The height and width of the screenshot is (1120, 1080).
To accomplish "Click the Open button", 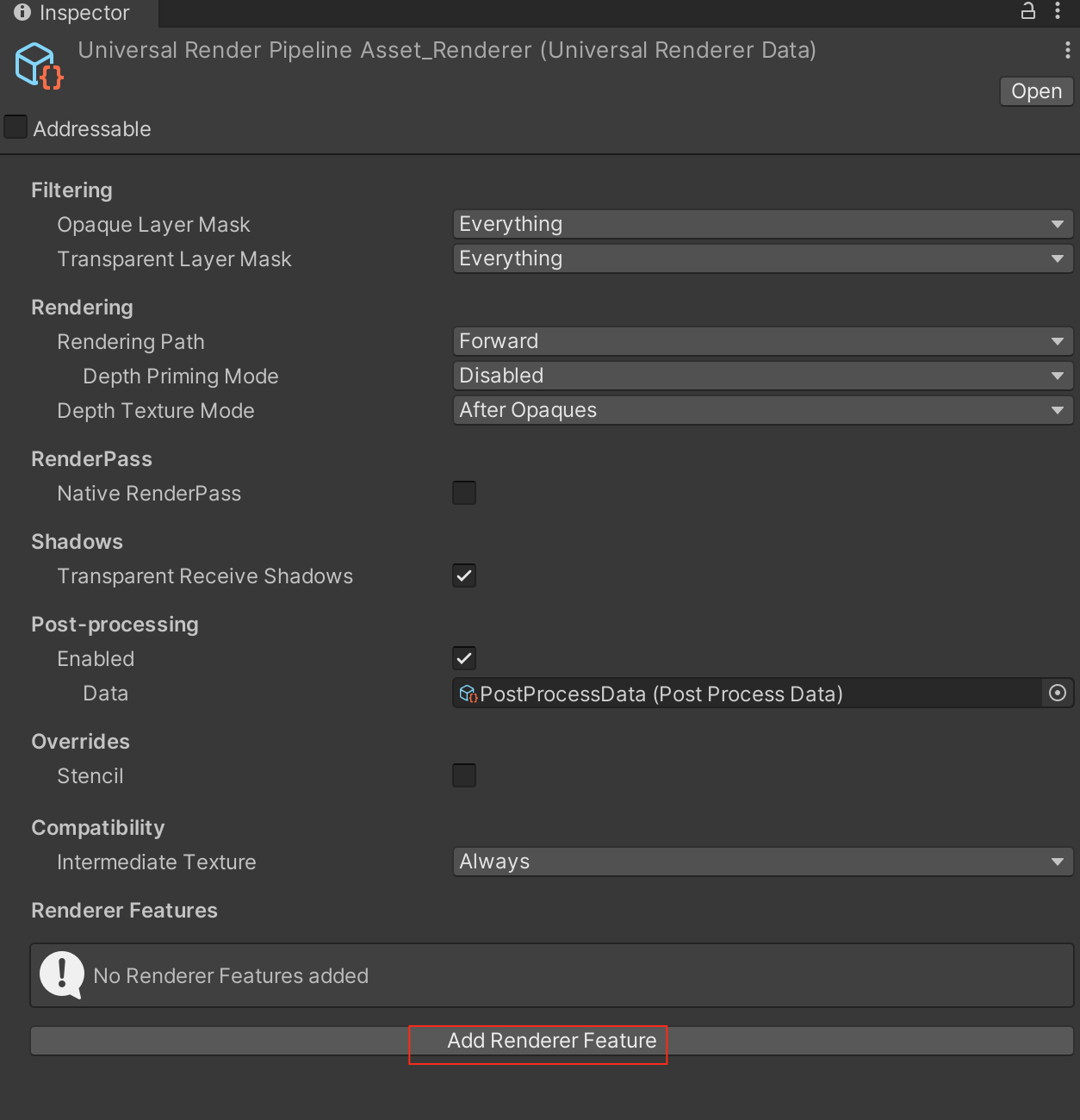I will tap(1036, 91).
